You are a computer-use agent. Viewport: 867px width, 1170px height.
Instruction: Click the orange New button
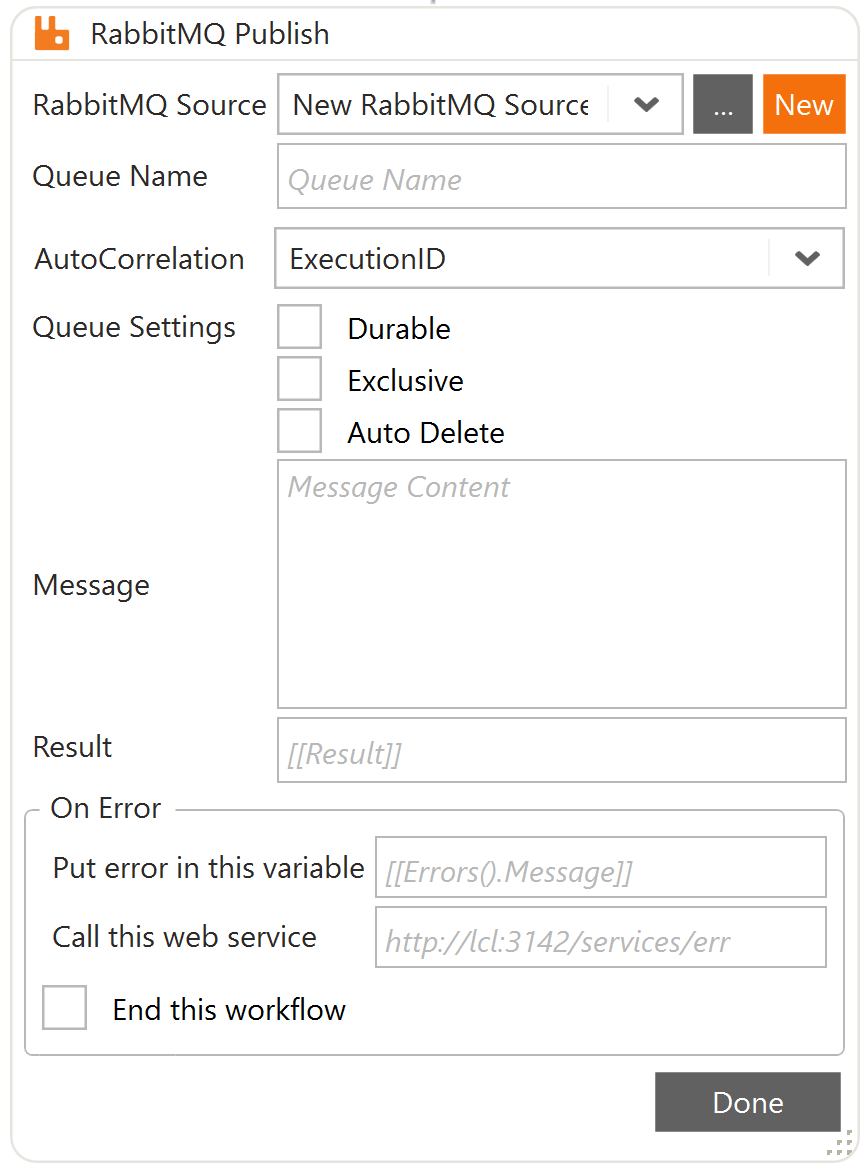coord(804,104)
